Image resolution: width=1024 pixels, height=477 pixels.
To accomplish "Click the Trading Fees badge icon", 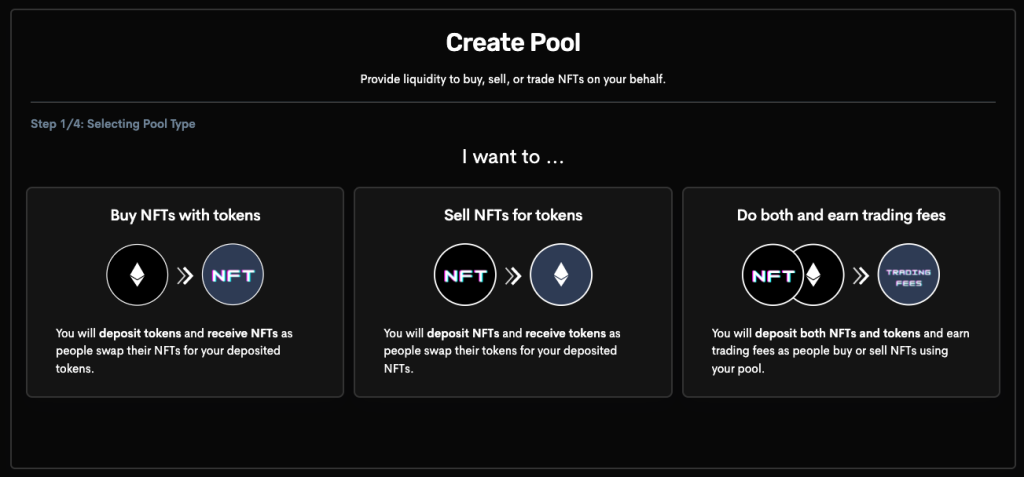I will tap(908, 274).
